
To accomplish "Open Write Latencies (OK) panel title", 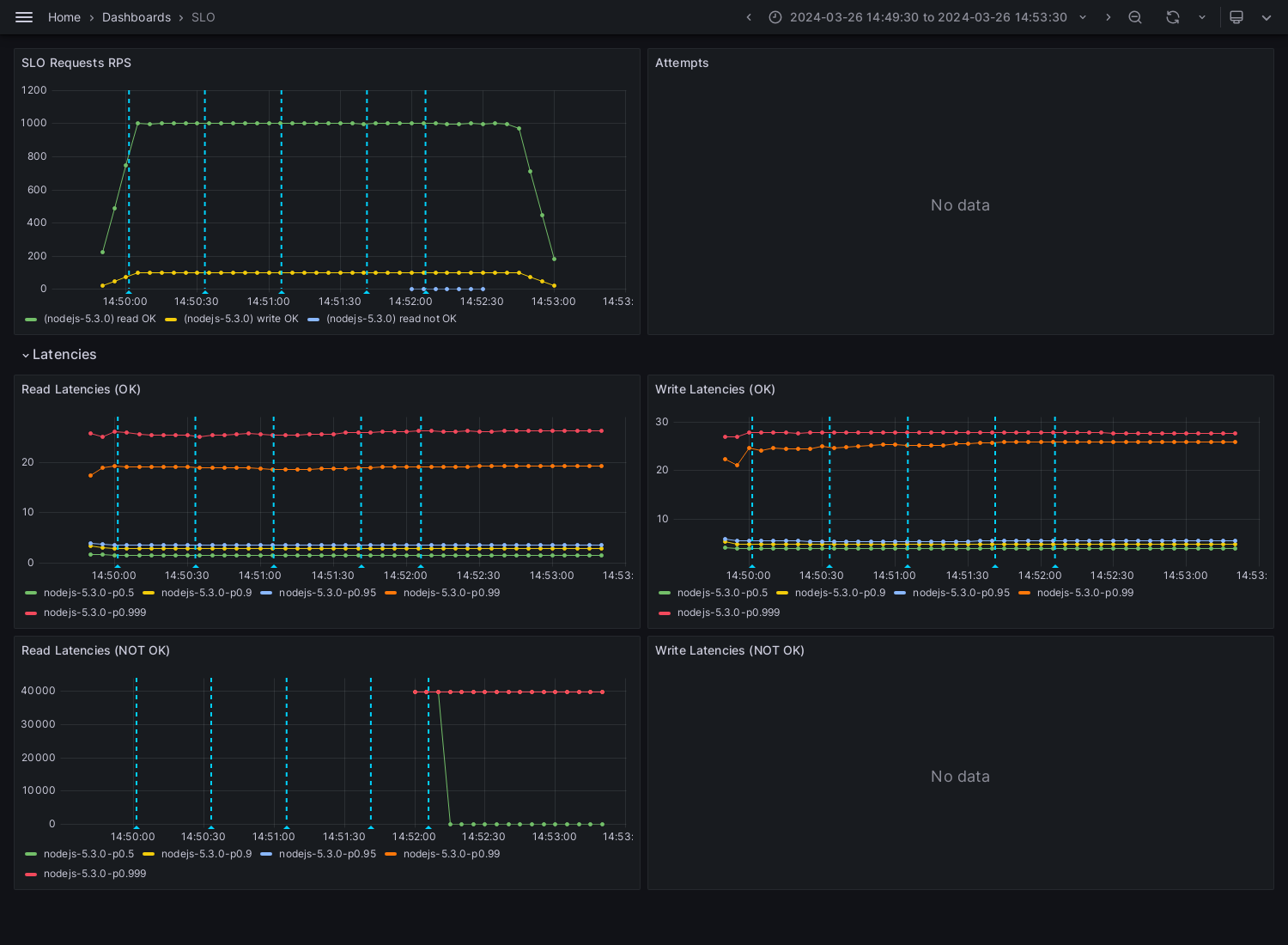I will pos(715,389).
